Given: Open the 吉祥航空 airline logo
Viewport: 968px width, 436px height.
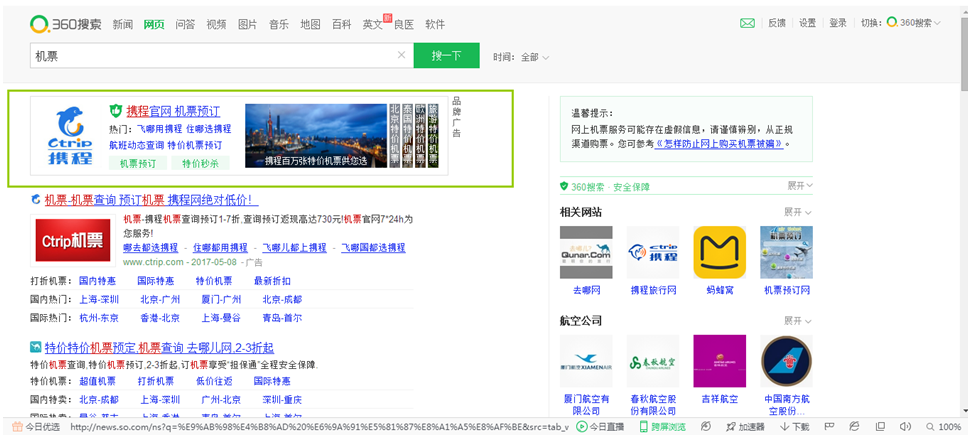Looking at the screenshot, I should (720, 361).
